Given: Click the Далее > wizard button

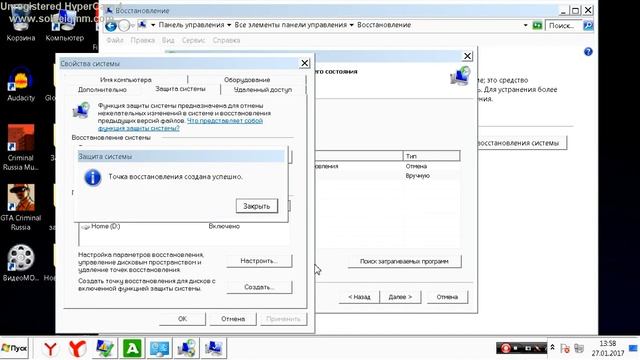Looking at the screenshot, I should pyautogui.click(x=400, y=297).
